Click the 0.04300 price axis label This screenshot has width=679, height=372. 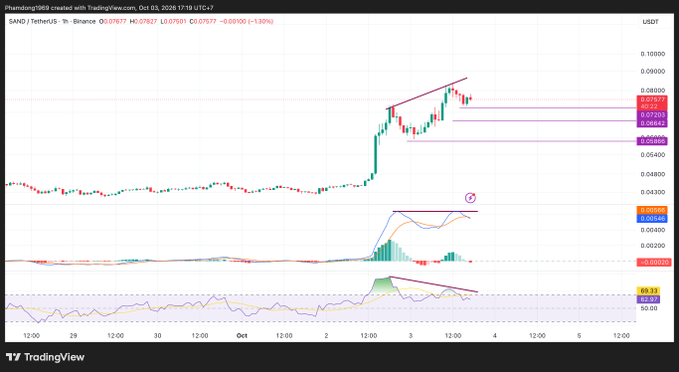tap(653, 192)
